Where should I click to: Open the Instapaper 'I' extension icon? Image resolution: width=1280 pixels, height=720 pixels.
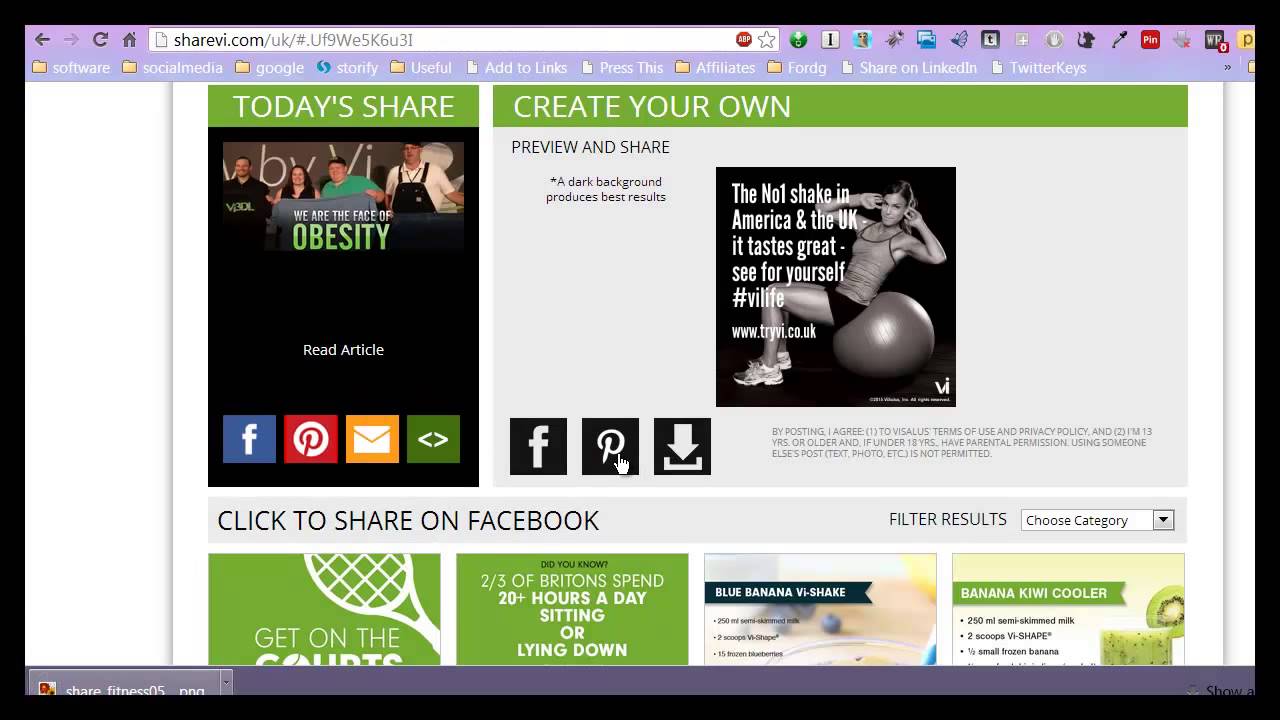[x=830, y=40]
